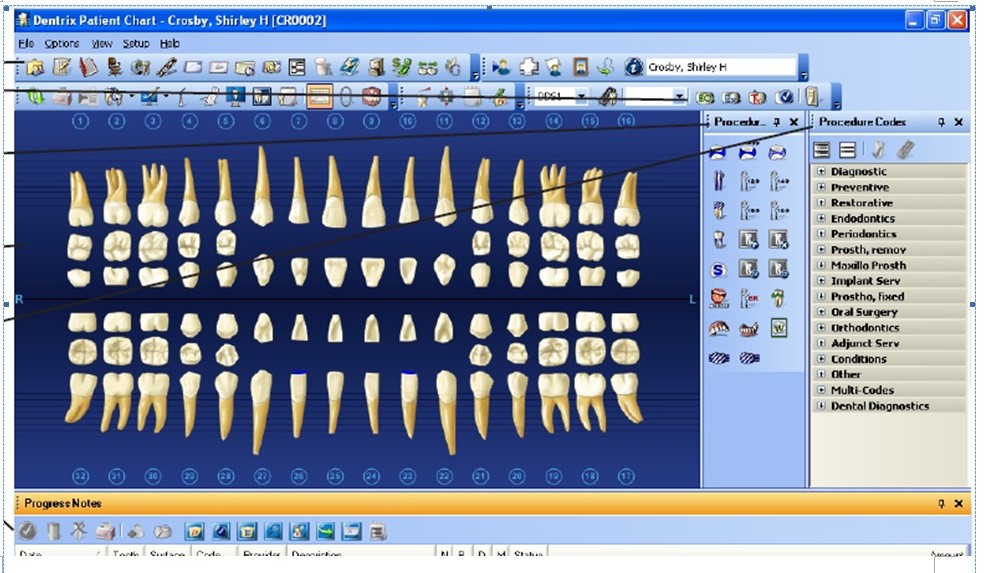Click the printer icon in Progress Notes toolbar
The height and width of the screenshot is (573, 989).
tap(106, 531)
